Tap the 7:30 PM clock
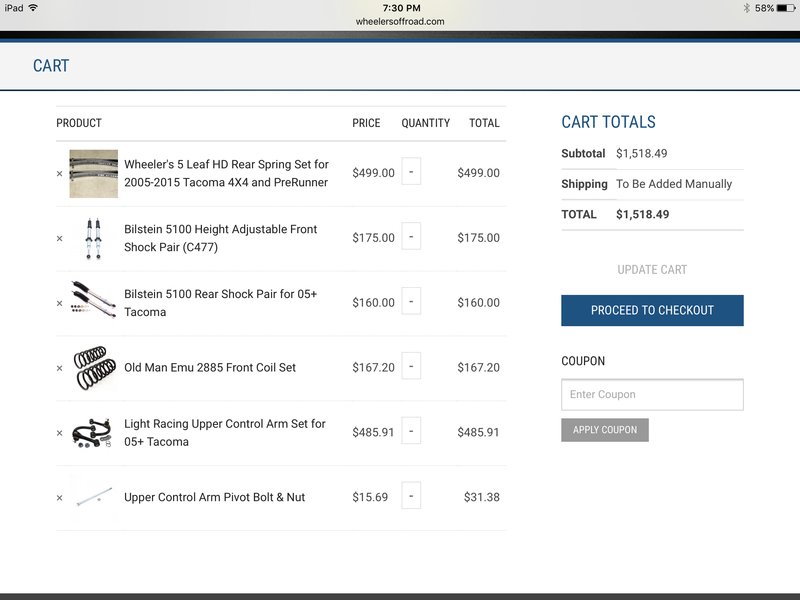Image resolution: width=800 pixels, height=600 pixels. click(402, 8)
